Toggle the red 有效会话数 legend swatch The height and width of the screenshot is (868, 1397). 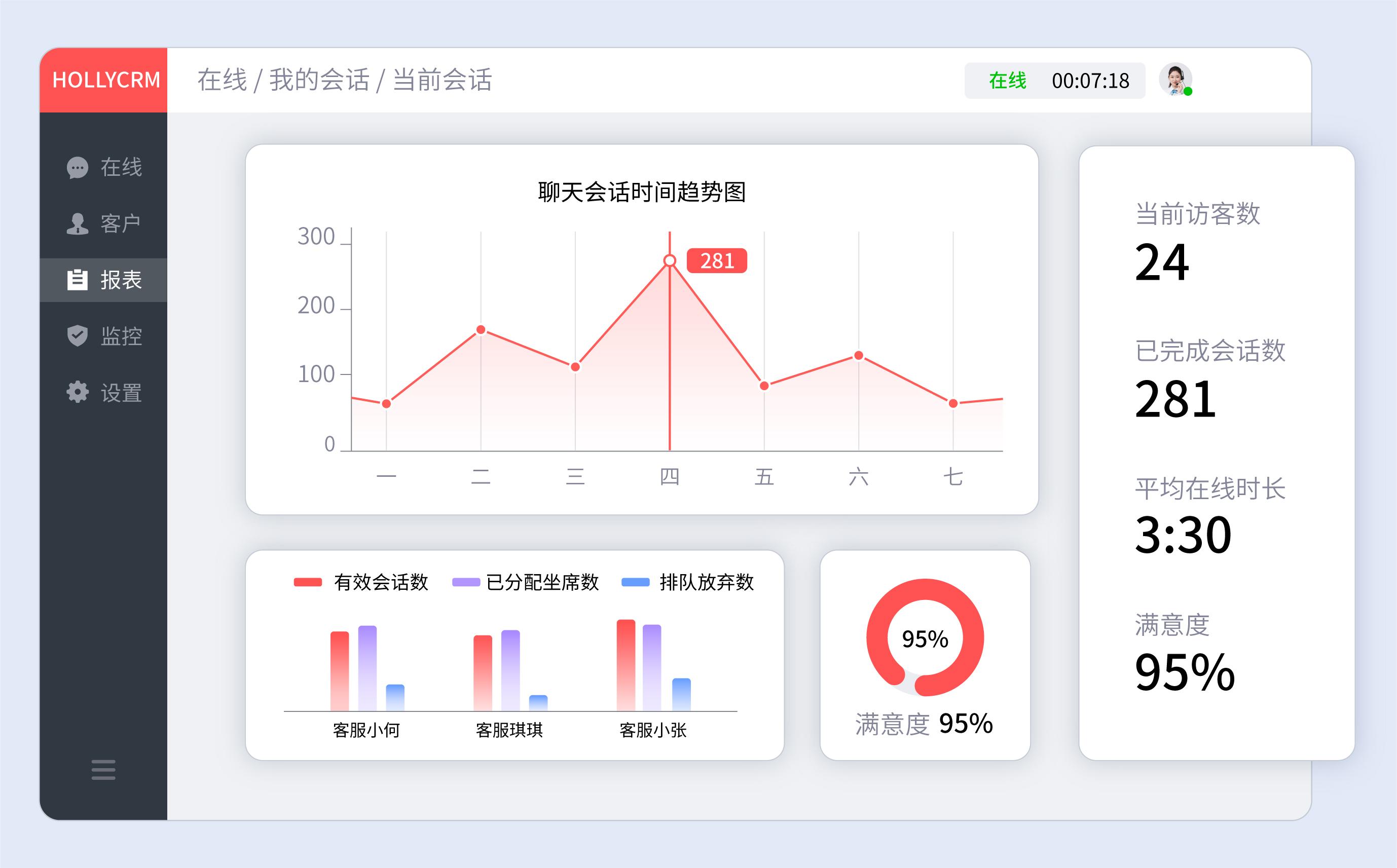coord(308,582)
